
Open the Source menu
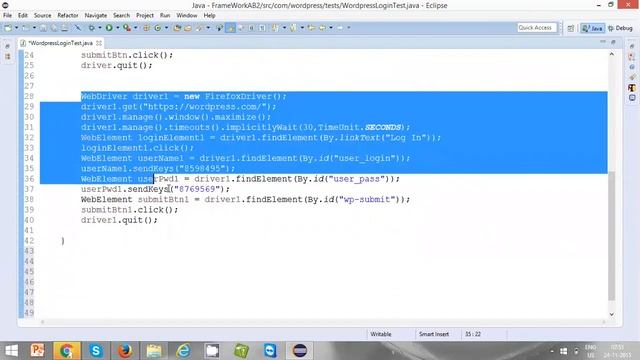(x=42, y=16)
